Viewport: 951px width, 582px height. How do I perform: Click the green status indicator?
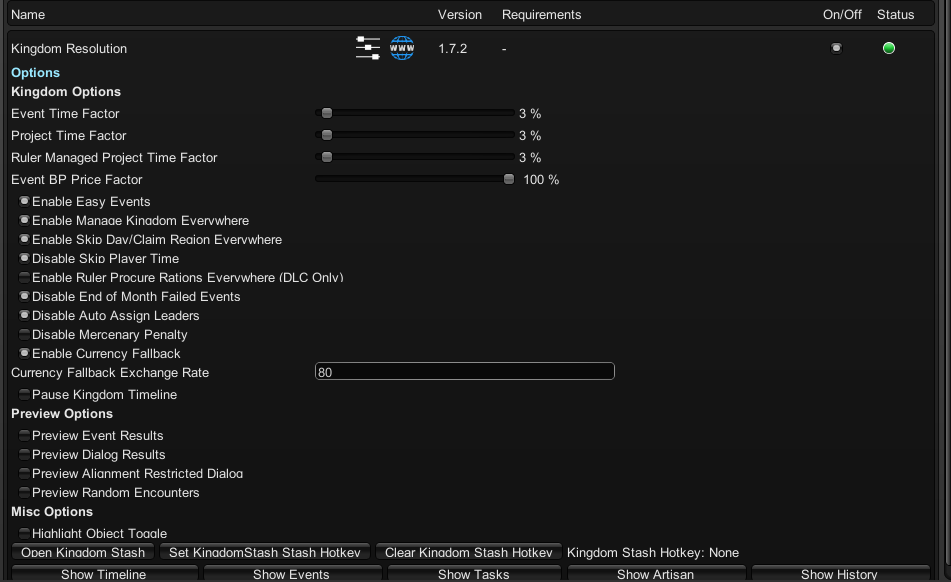tap(888, 48)
